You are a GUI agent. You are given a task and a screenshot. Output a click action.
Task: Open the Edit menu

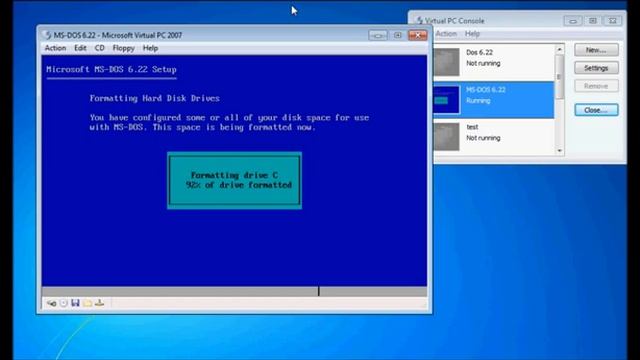[80, 48]
